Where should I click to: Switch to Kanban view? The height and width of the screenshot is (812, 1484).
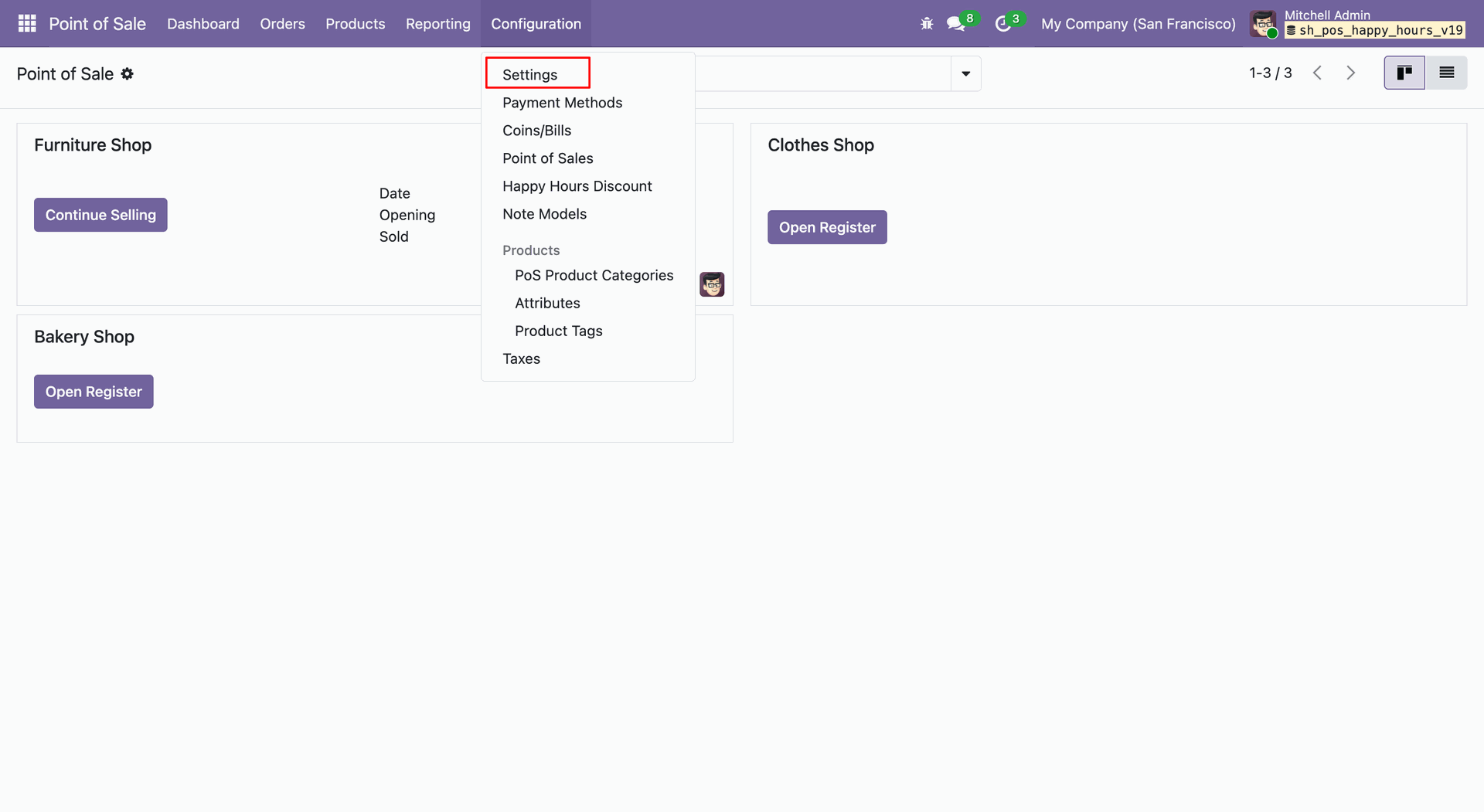[x=1404, y=73]
